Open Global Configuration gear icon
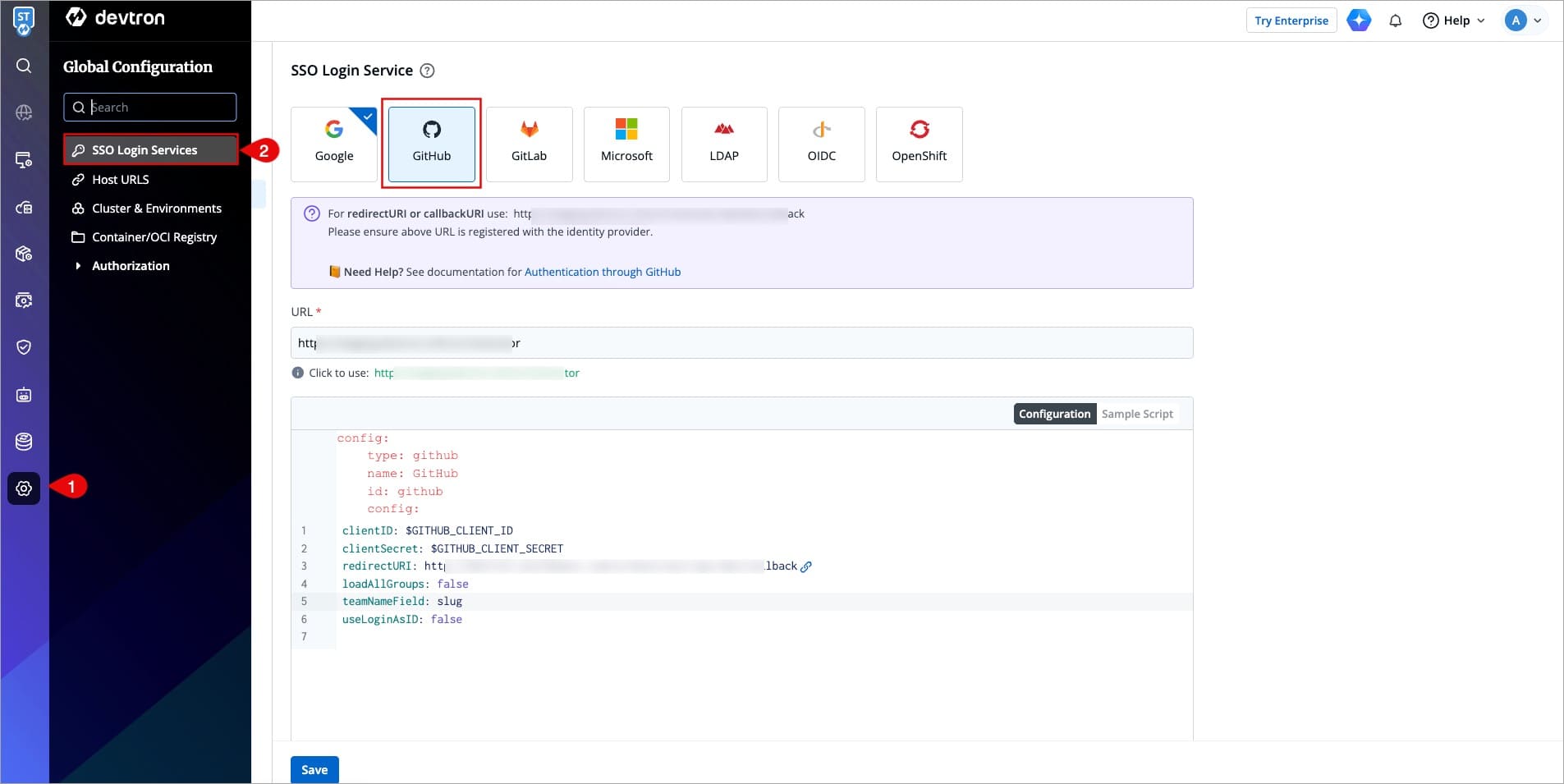The height and width of the screenshot is (784, 1564). coord(24,488)
